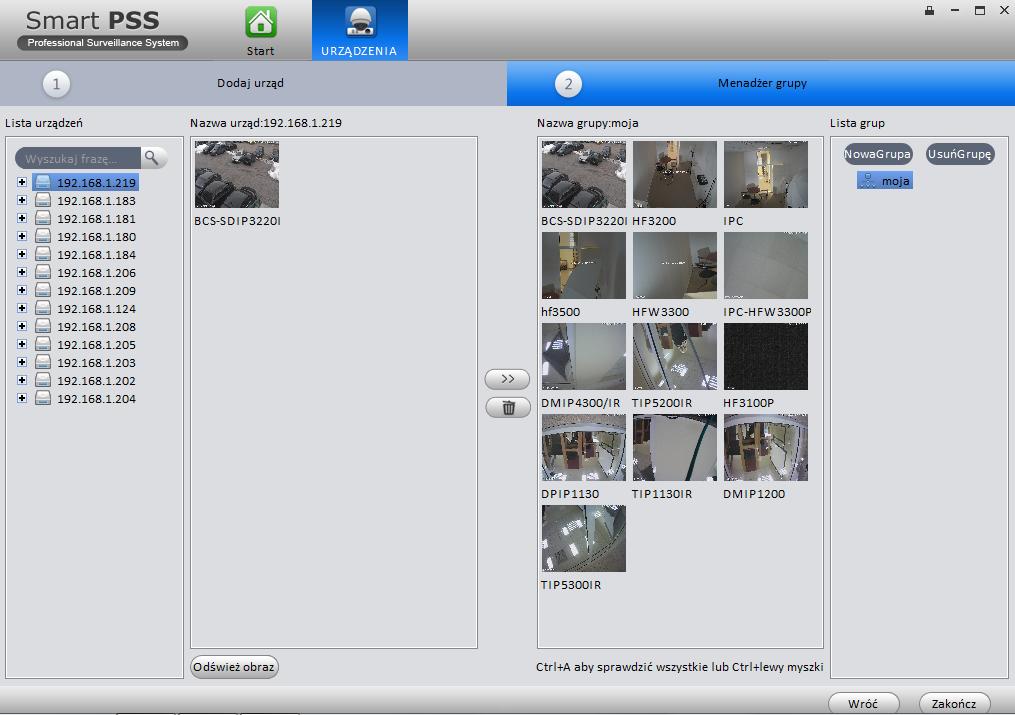The image size is (1015, 715).
Task: Click the search magnifier icon
Action: (x=152, y=157)
